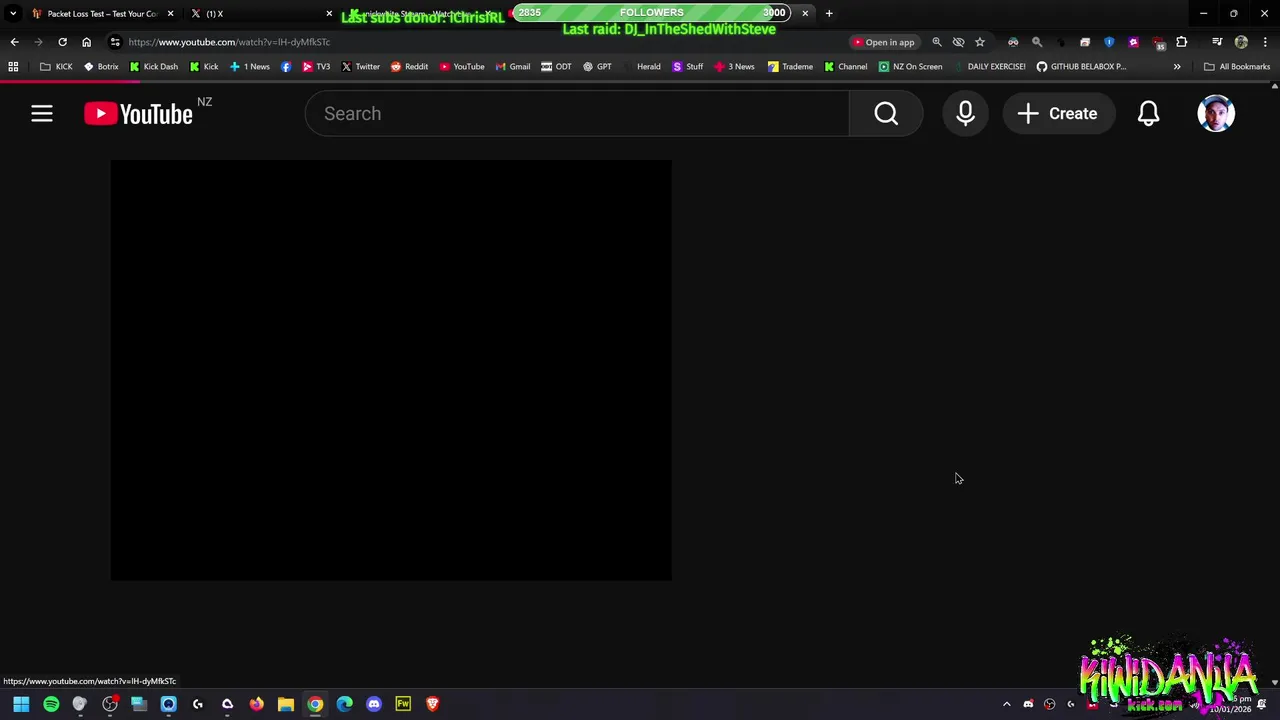Screen dimensions: 1280x720
Task: Open Chrome three-dot menu
Action: tap(1265, 42)
